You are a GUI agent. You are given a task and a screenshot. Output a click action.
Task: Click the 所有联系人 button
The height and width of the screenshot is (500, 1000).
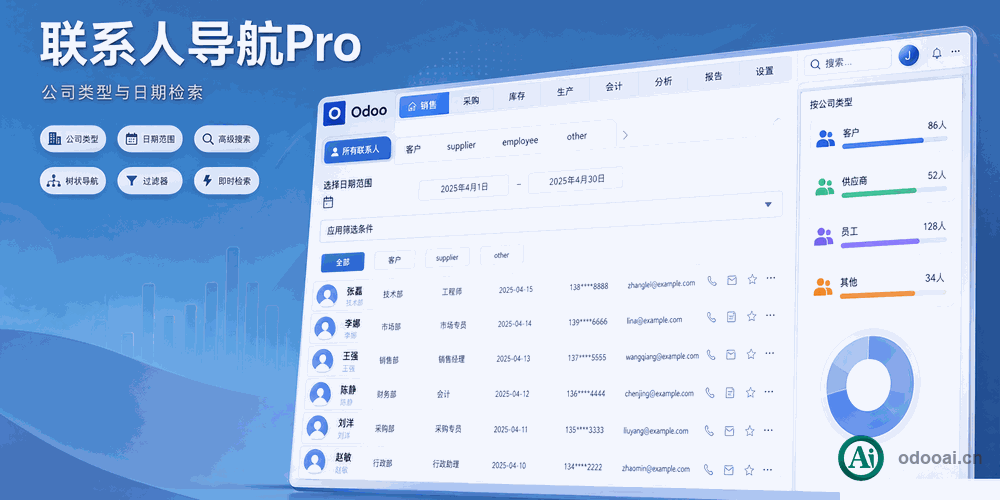tap(357, 151)
